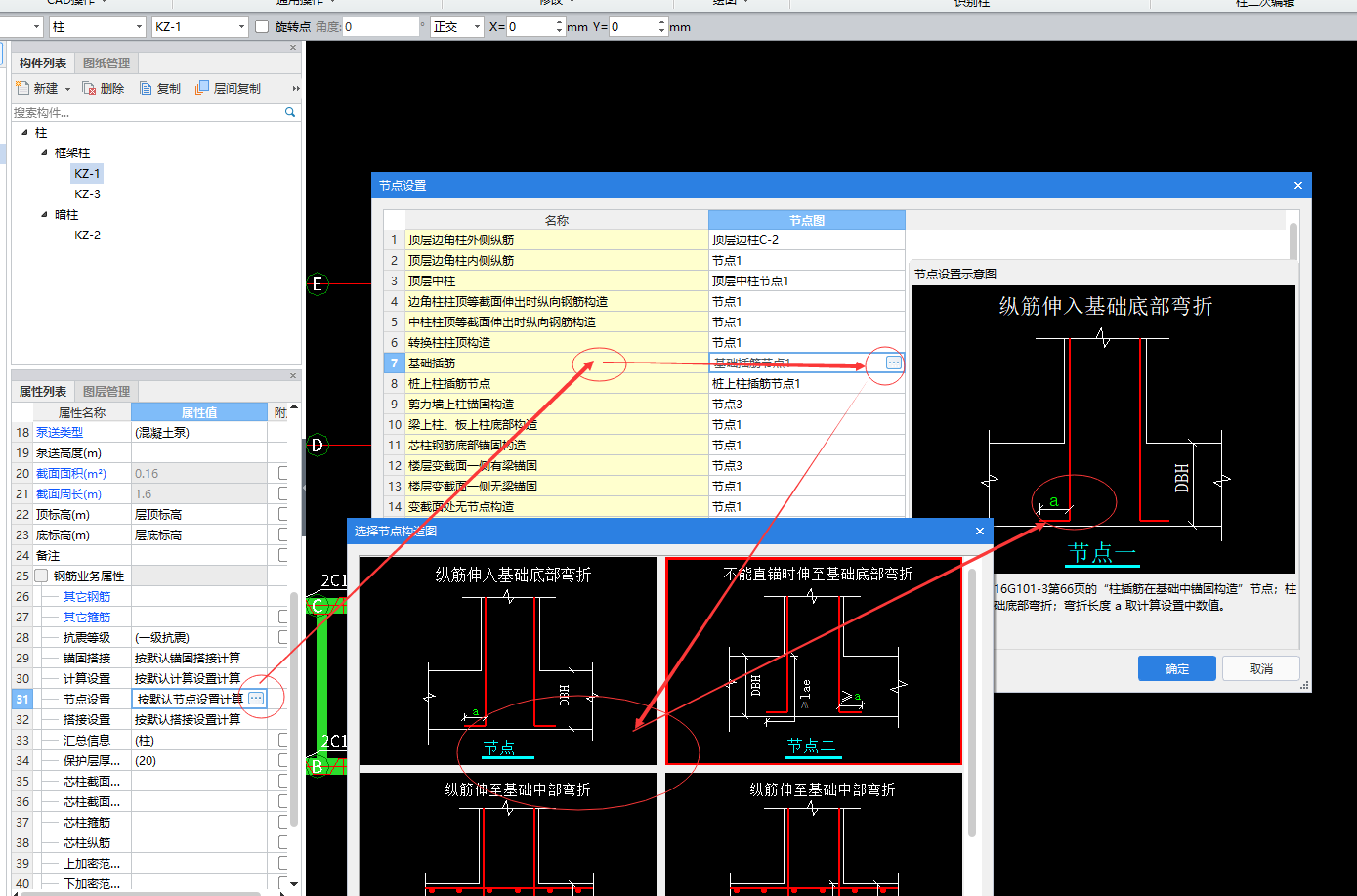
Task: Close the 属性列表 panel with its small X
Action: point(293,376)
